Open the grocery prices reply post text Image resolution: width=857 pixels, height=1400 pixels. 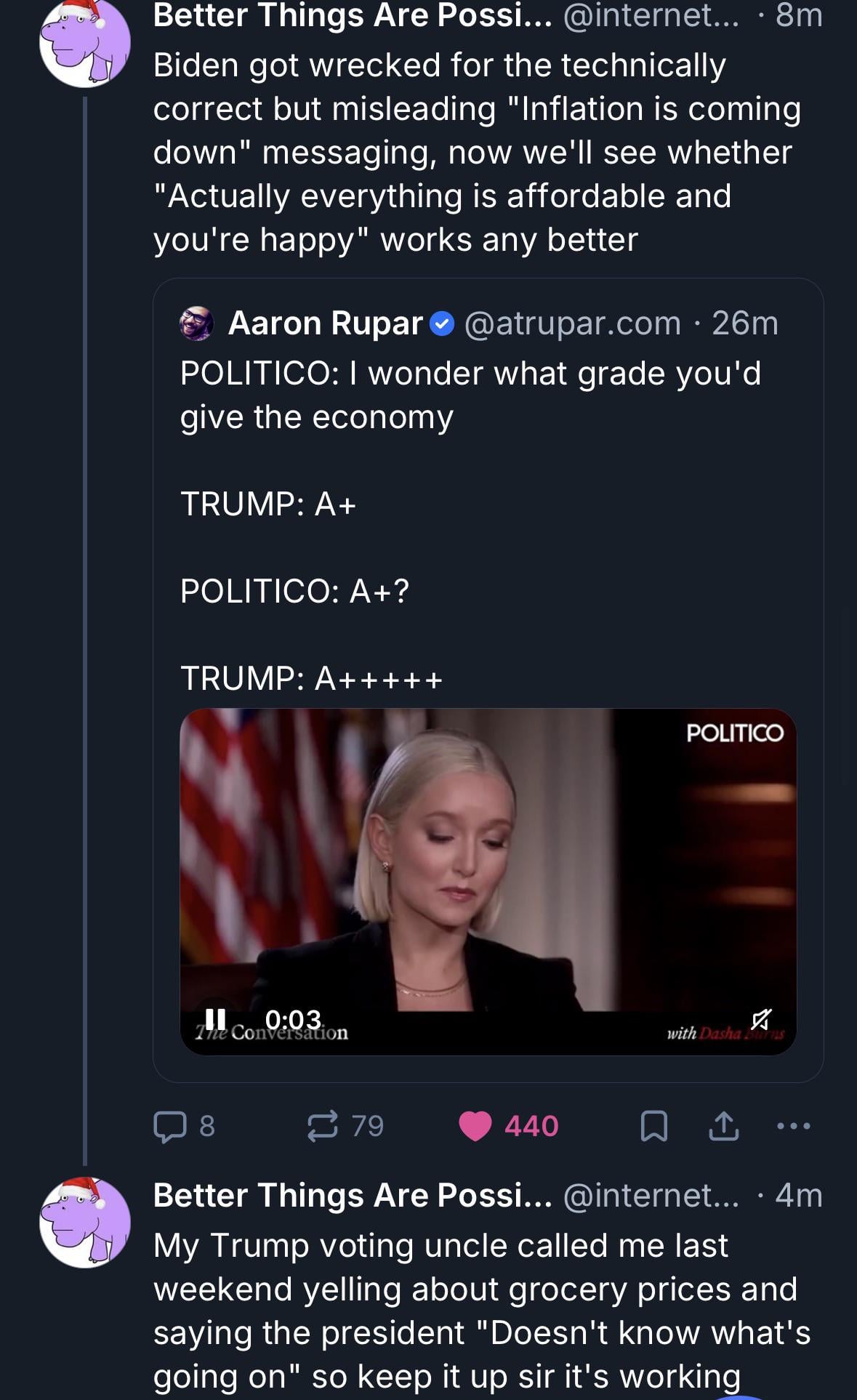pyautogui.click(x=480, y=1311)
